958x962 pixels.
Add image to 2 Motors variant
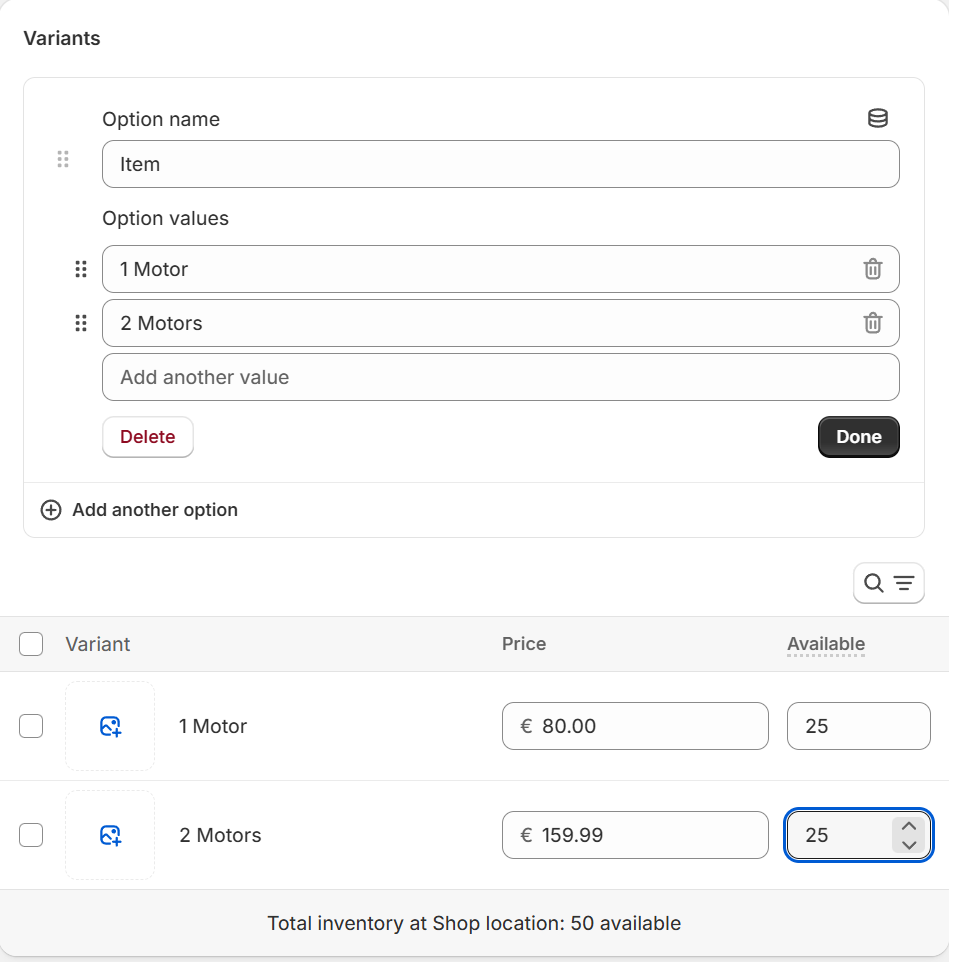(110, 835)
